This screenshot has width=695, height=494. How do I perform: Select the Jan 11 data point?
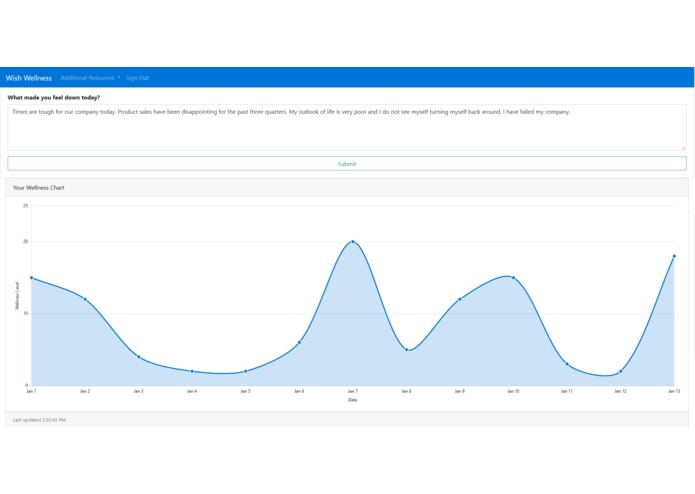(x=567, y=364)
